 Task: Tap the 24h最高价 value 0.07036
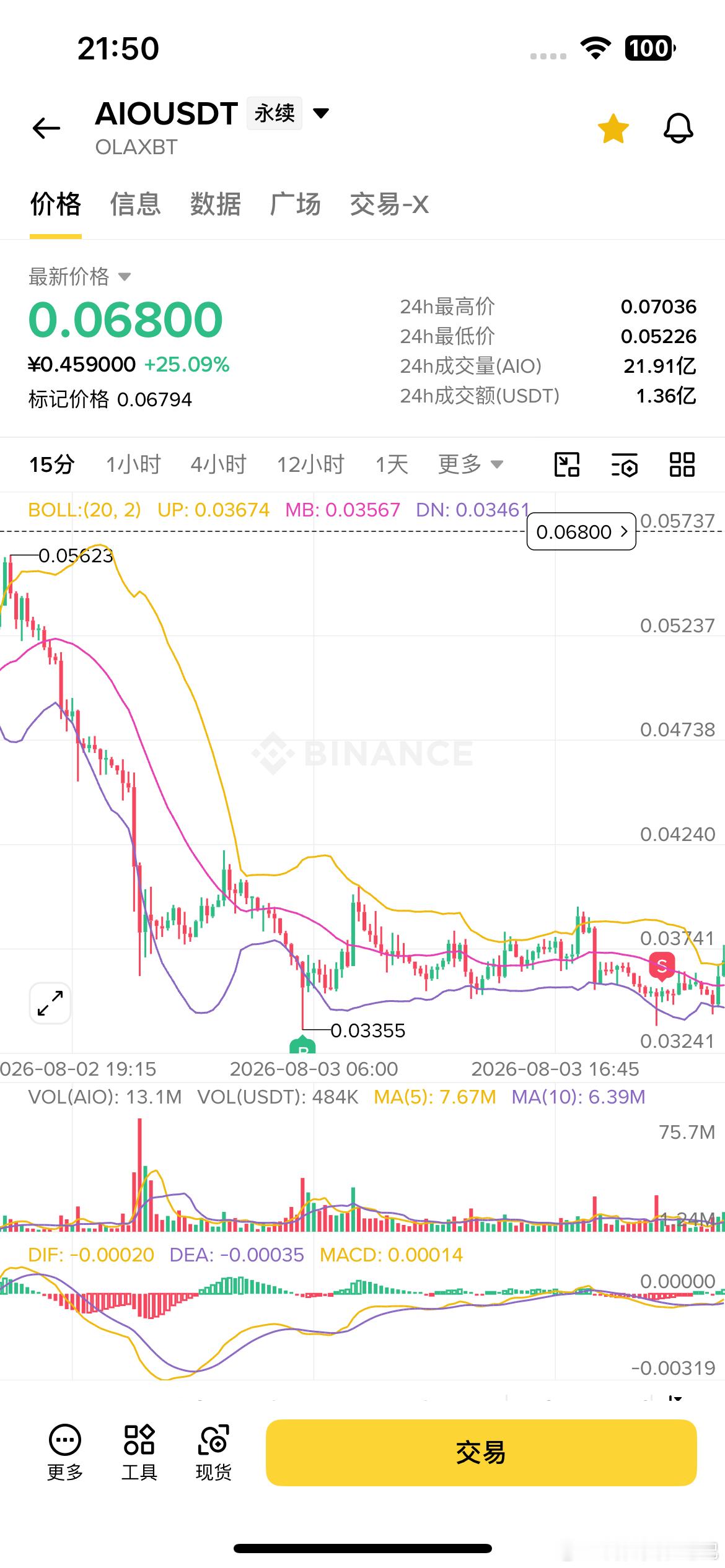[659, 307]
